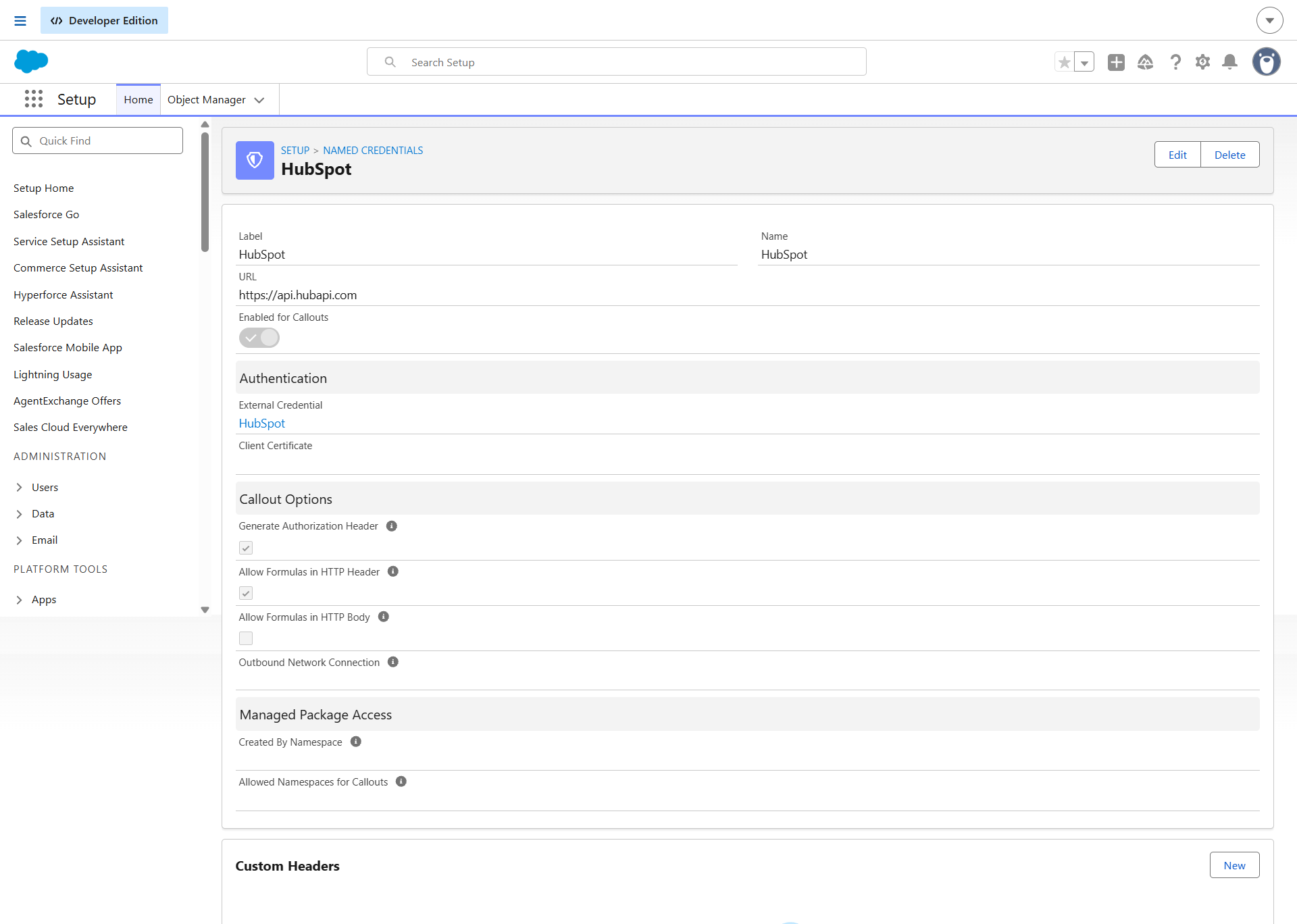Screen dimensions: 1297x924
Task: Click the Developer Edition badge
Action: 104,20
